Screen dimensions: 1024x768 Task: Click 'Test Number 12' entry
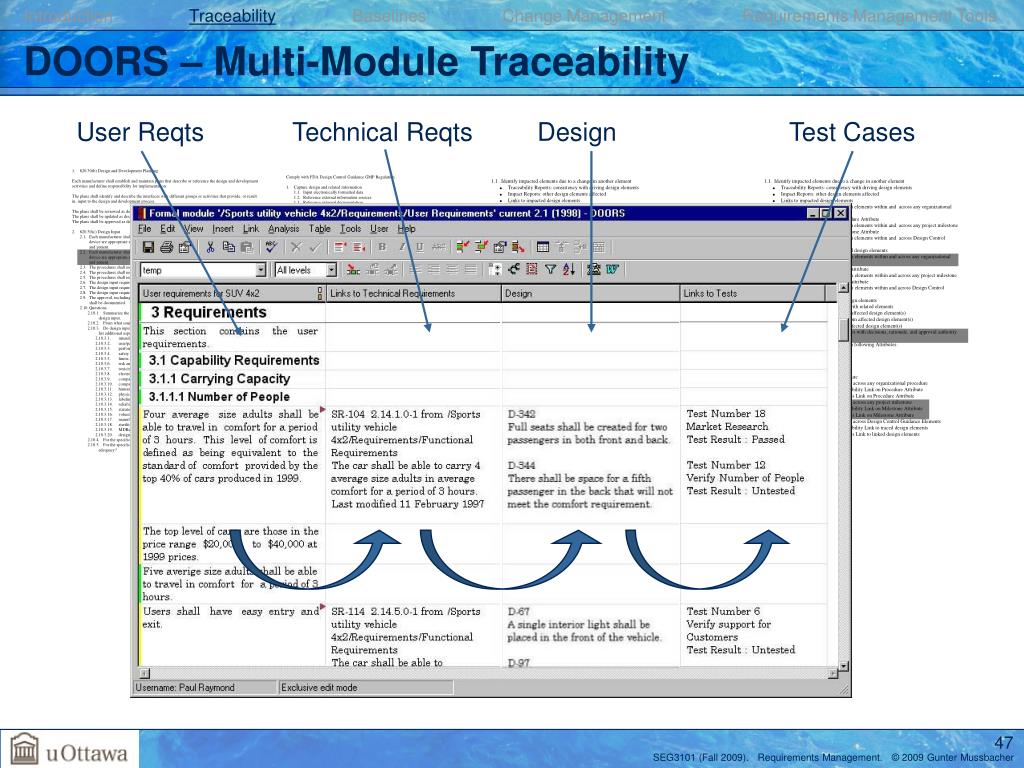[x=726, y=465]
